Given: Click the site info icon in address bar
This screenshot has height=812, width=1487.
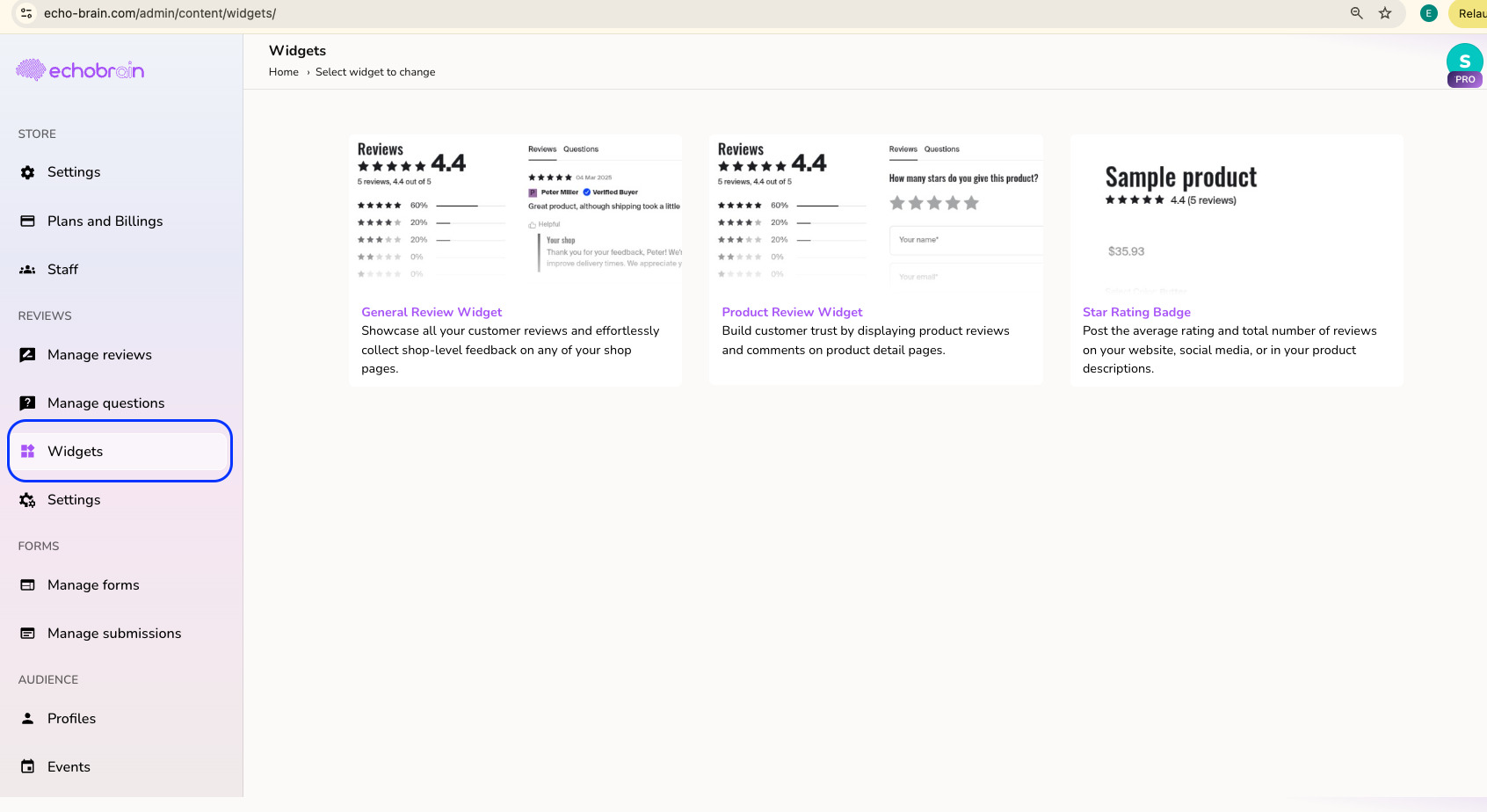Looking at the screenshot, I should coord(26,13).
